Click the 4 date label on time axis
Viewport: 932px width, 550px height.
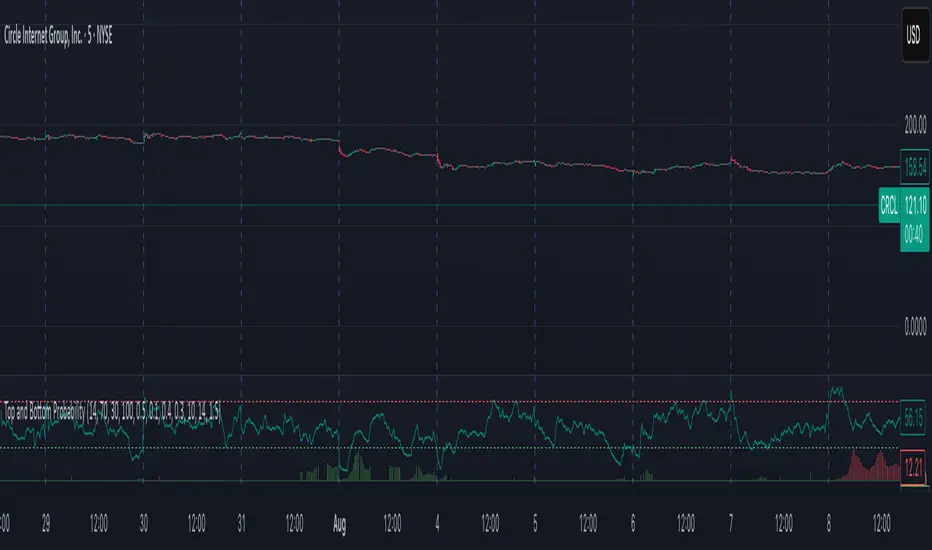coord(437,520)
